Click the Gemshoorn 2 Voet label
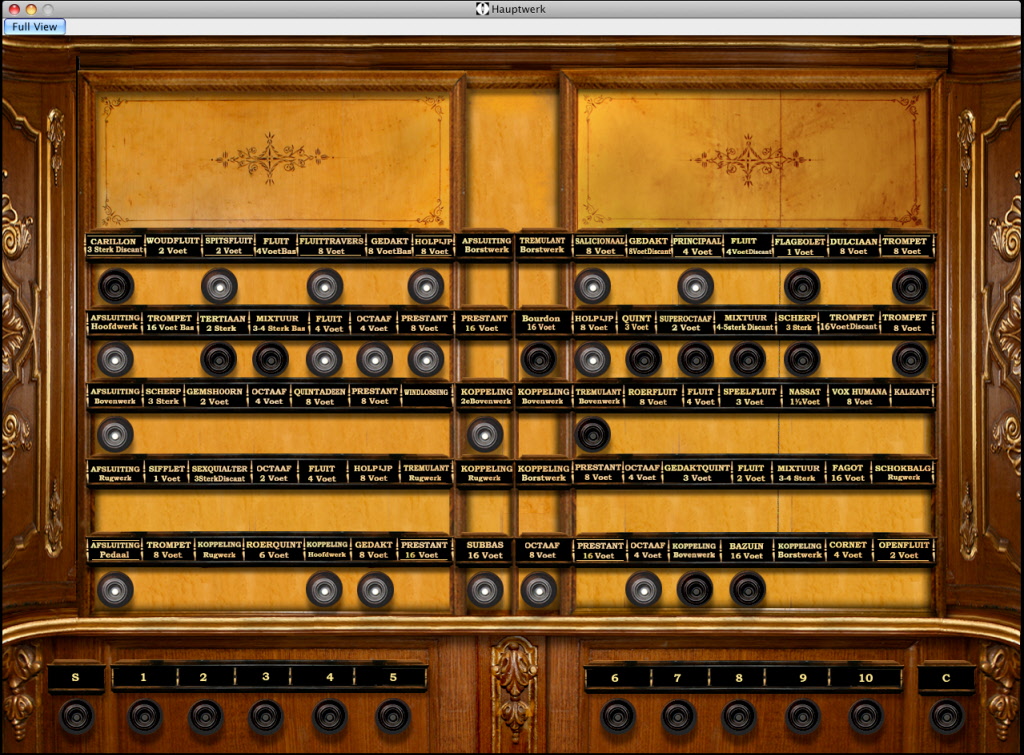This screenshot has height=755, width=1024. pos(214,396)
